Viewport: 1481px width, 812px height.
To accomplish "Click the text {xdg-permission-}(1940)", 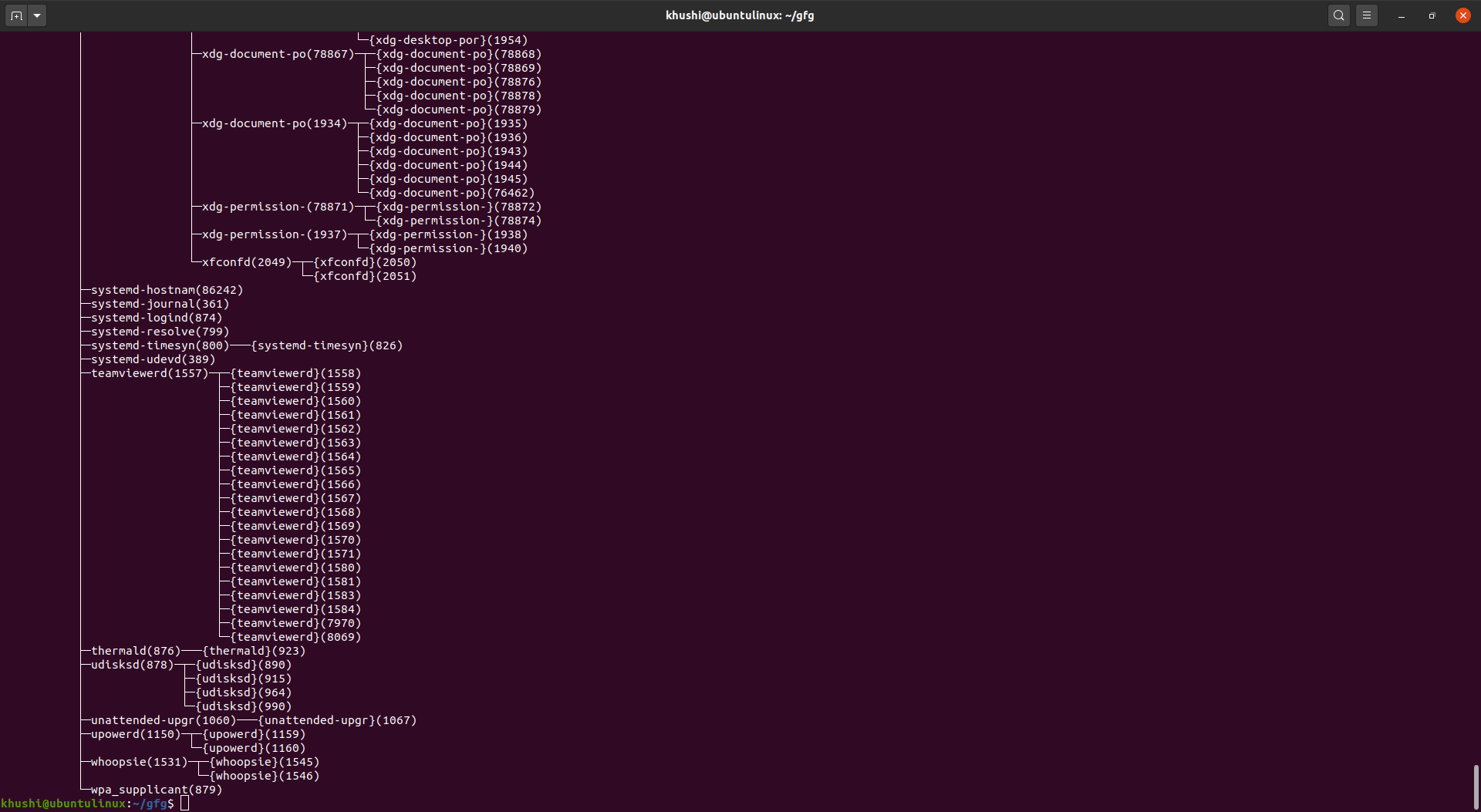I will click(x=448, y=248).
